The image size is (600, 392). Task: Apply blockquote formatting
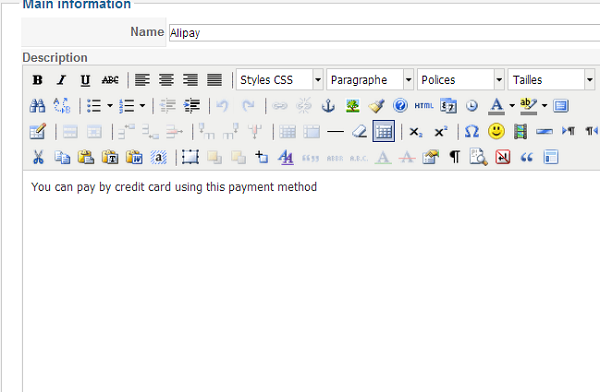point(527,157)
